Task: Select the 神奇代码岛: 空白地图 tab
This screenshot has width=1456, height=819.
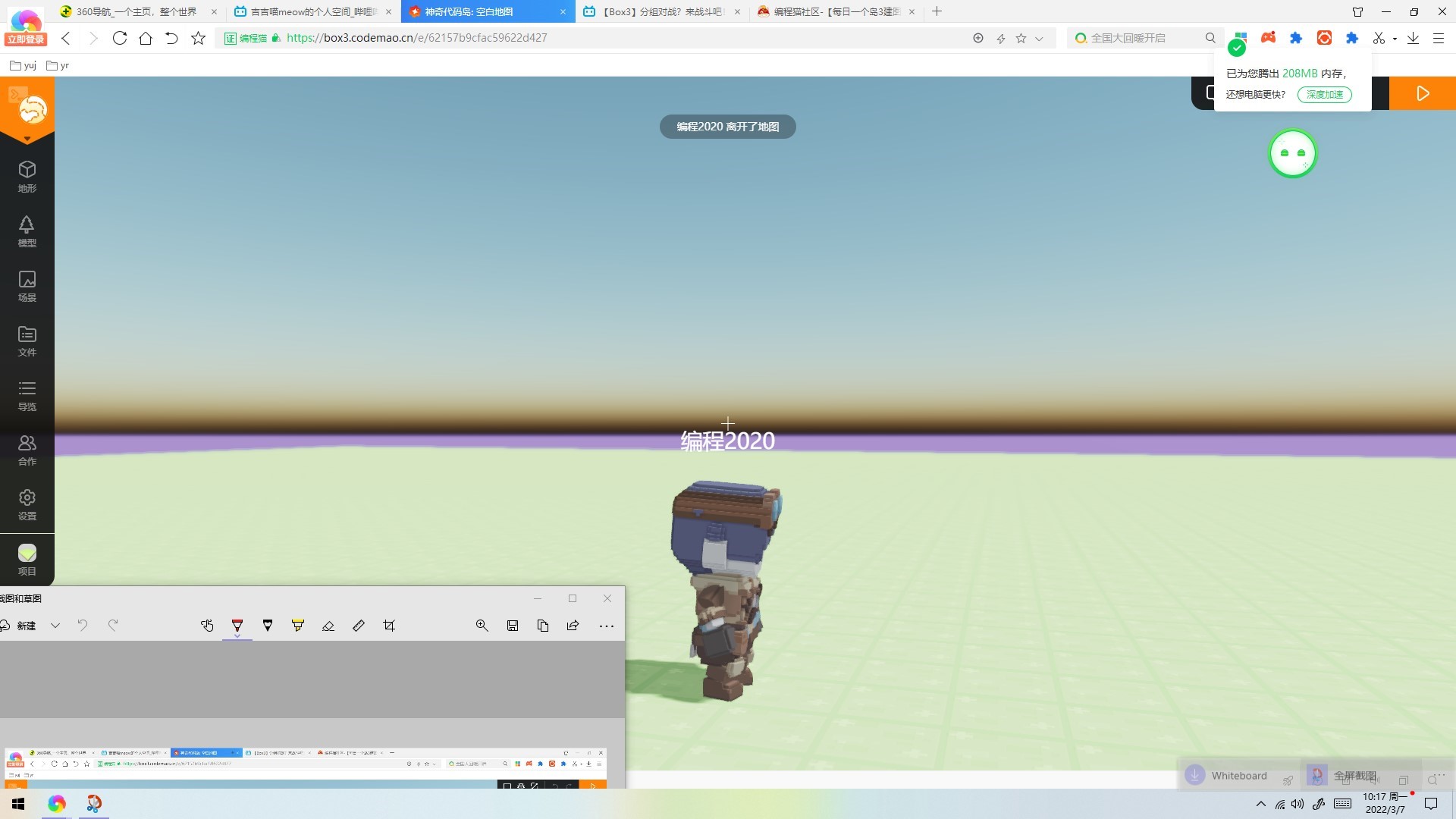Action: point(488,11)
